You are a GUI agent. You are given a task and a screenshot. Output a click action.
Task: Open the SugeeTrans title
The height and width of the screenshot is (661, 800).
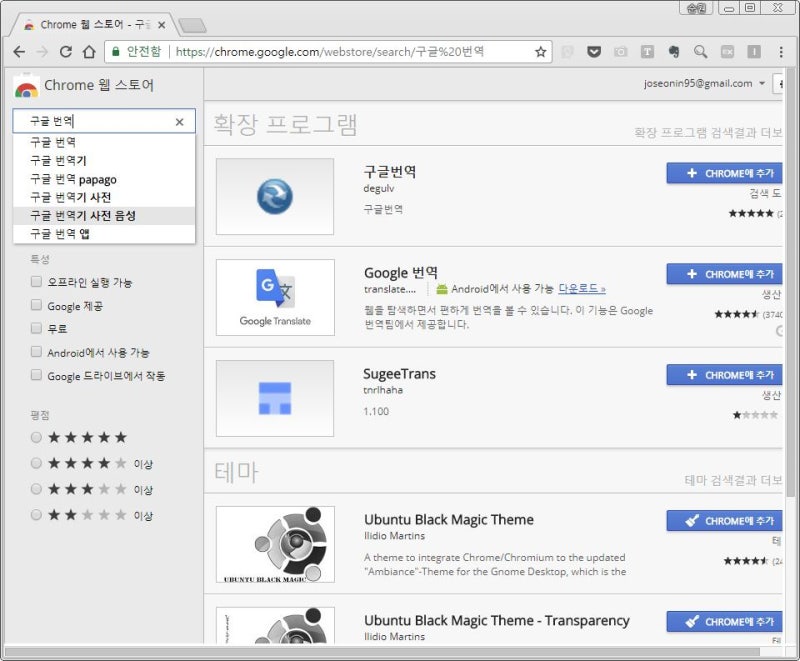click(399, 374)
